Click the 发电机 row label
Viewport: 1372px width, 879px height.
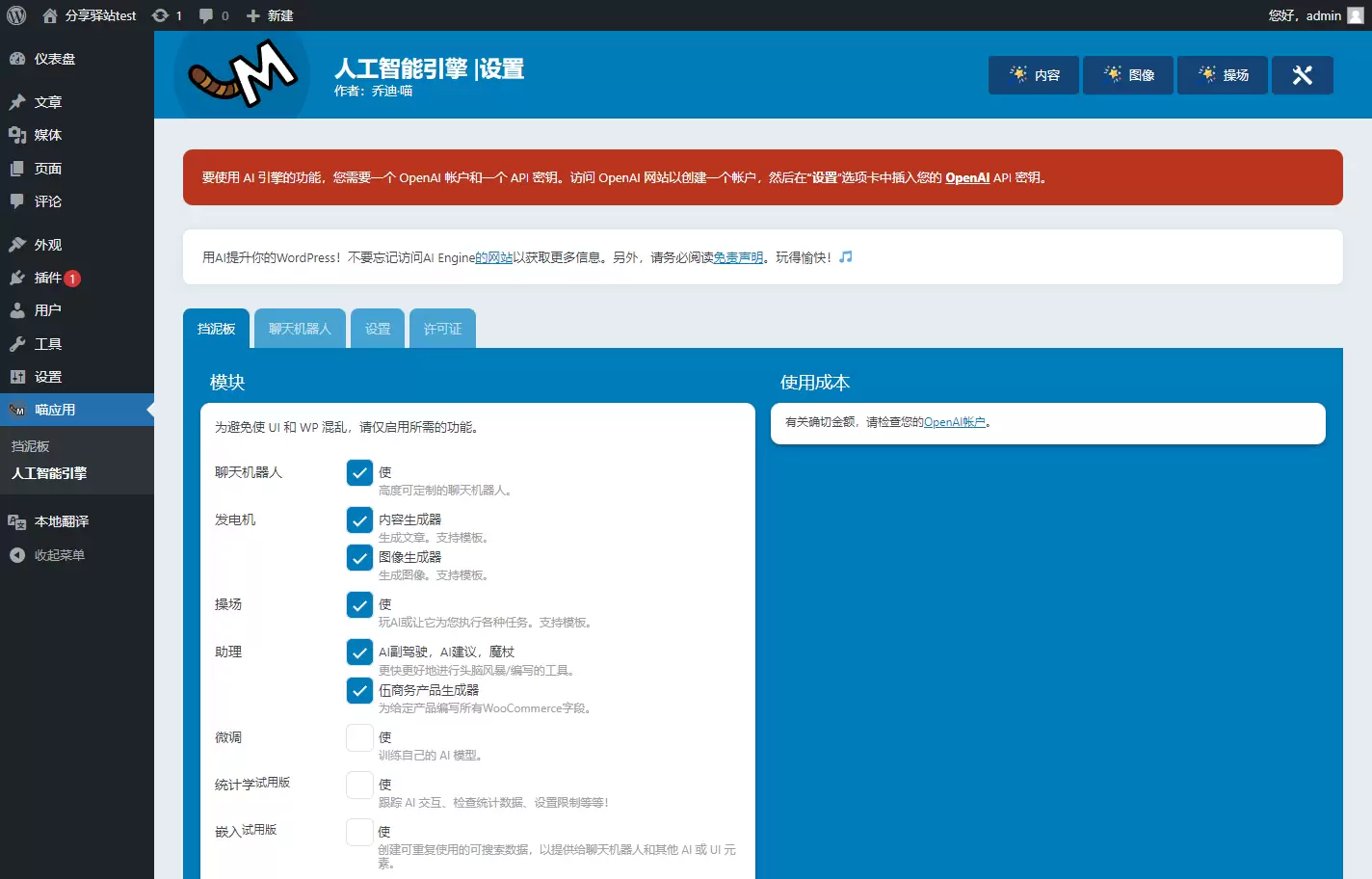point(235,519)
